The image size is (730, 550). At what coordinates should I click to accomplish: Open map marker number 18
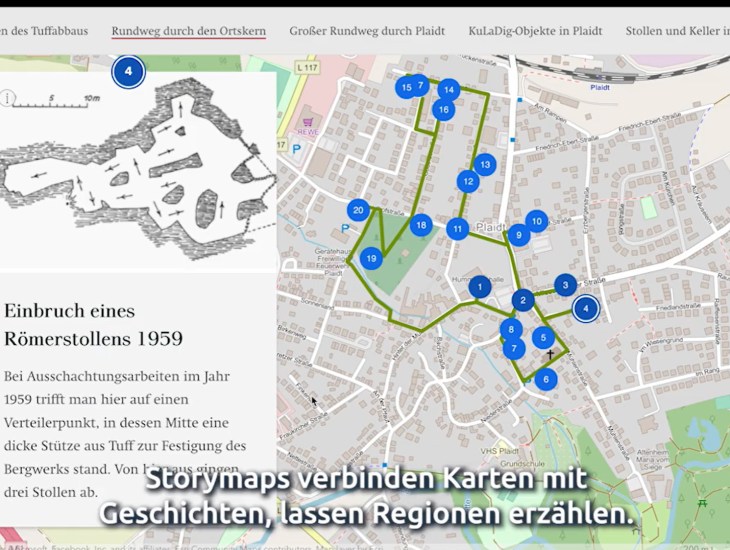click(x=420, y=225)
